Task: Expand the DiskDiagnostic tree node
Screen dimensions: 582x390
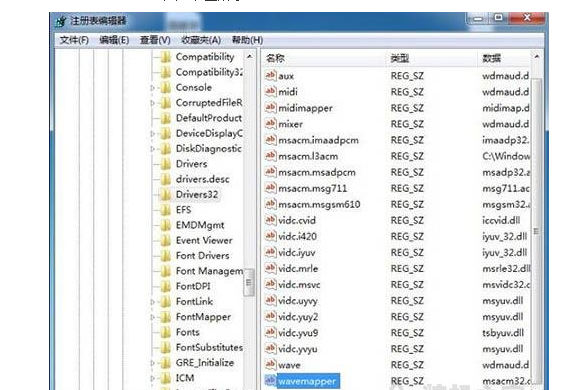Action: pos(152,149)
